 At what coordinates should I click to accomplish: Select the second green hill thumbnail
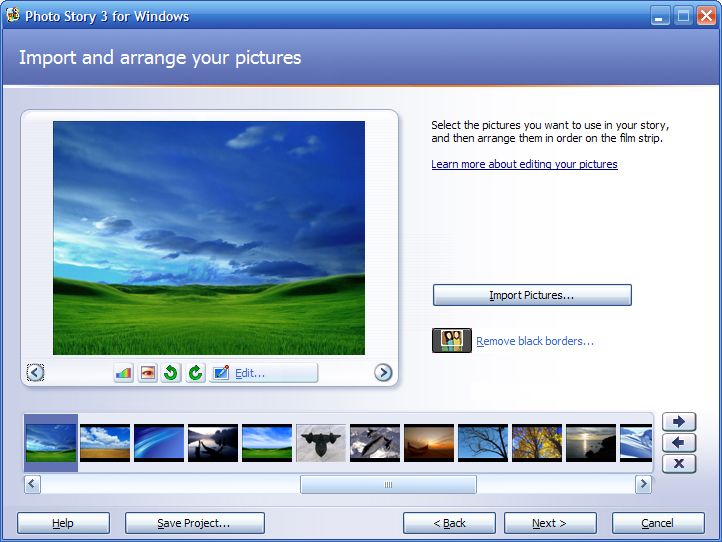(x=267, y=443)
